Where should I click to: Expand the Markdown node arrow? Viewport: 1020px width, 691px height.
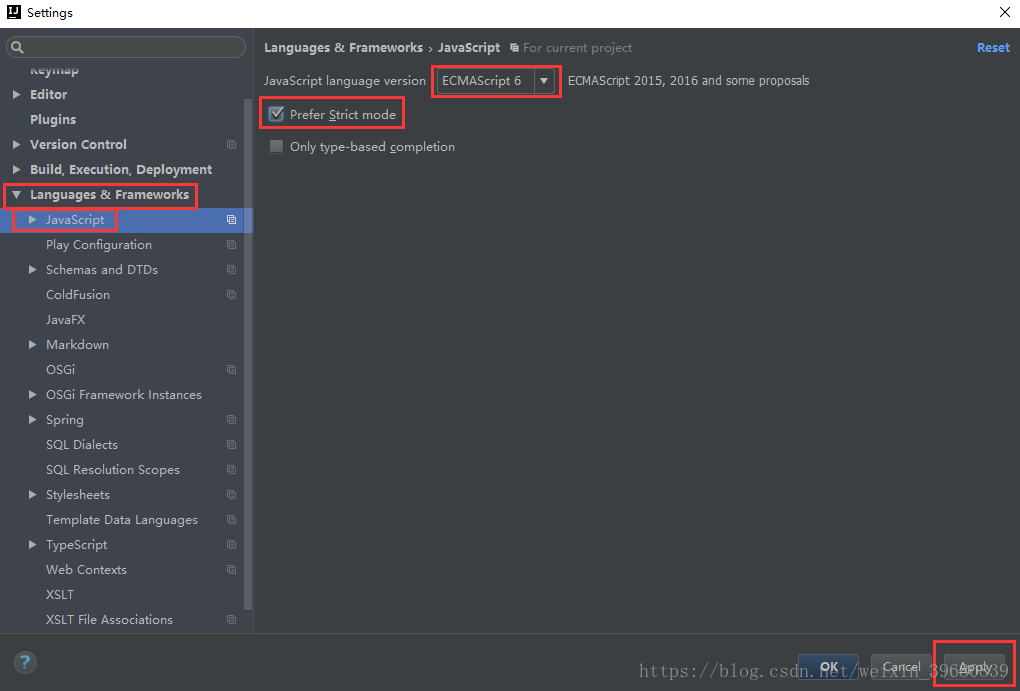(x=33, y=345)
